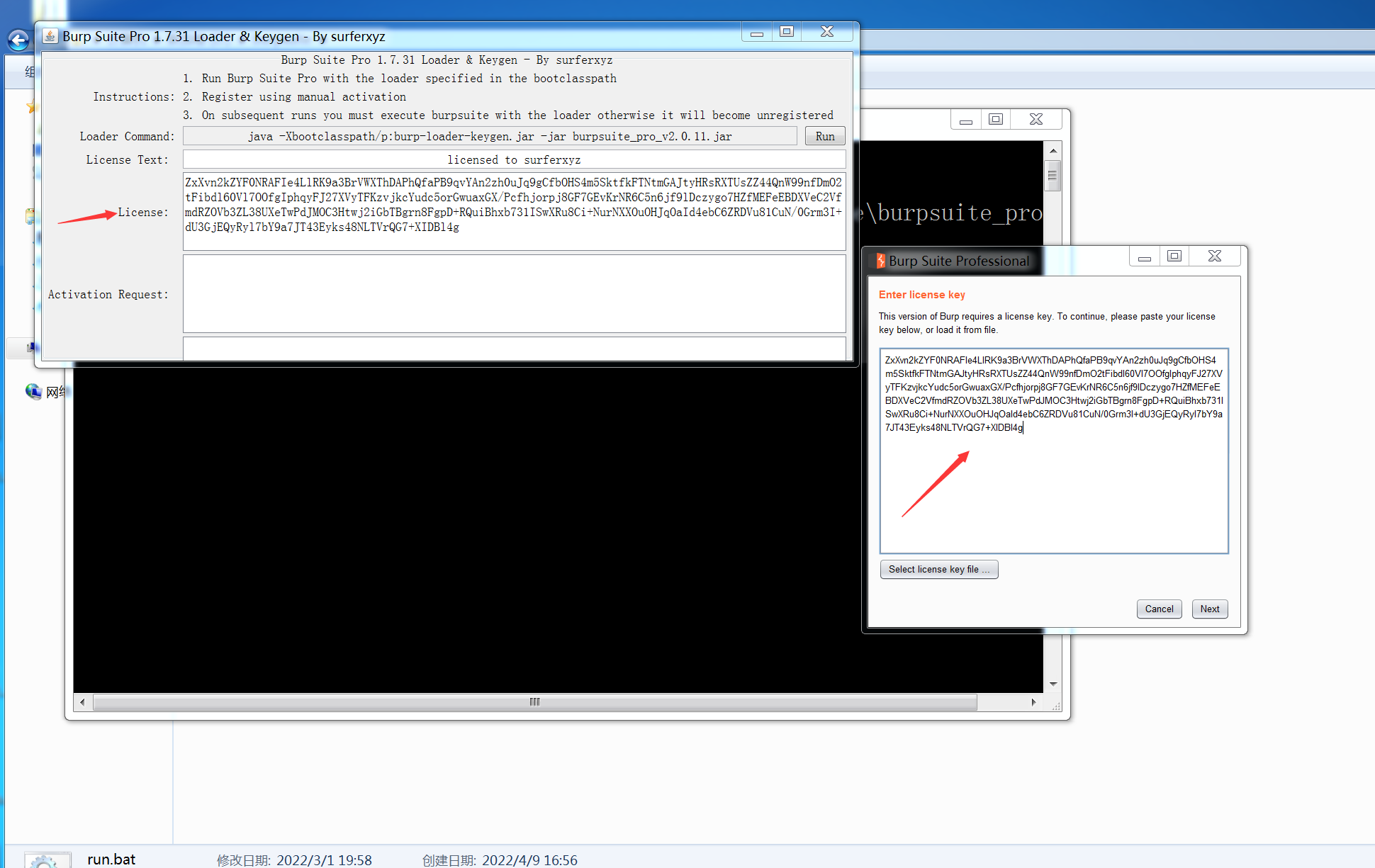1375x868 pixels.
Task: Close the keygen window
Action: point(827,32)
